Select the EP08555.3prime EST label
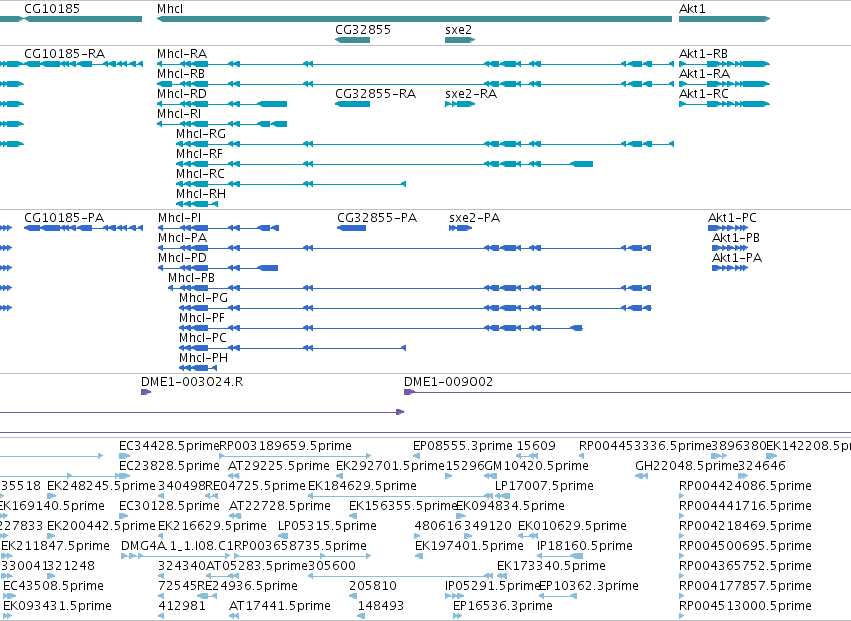 coord(462,446)
